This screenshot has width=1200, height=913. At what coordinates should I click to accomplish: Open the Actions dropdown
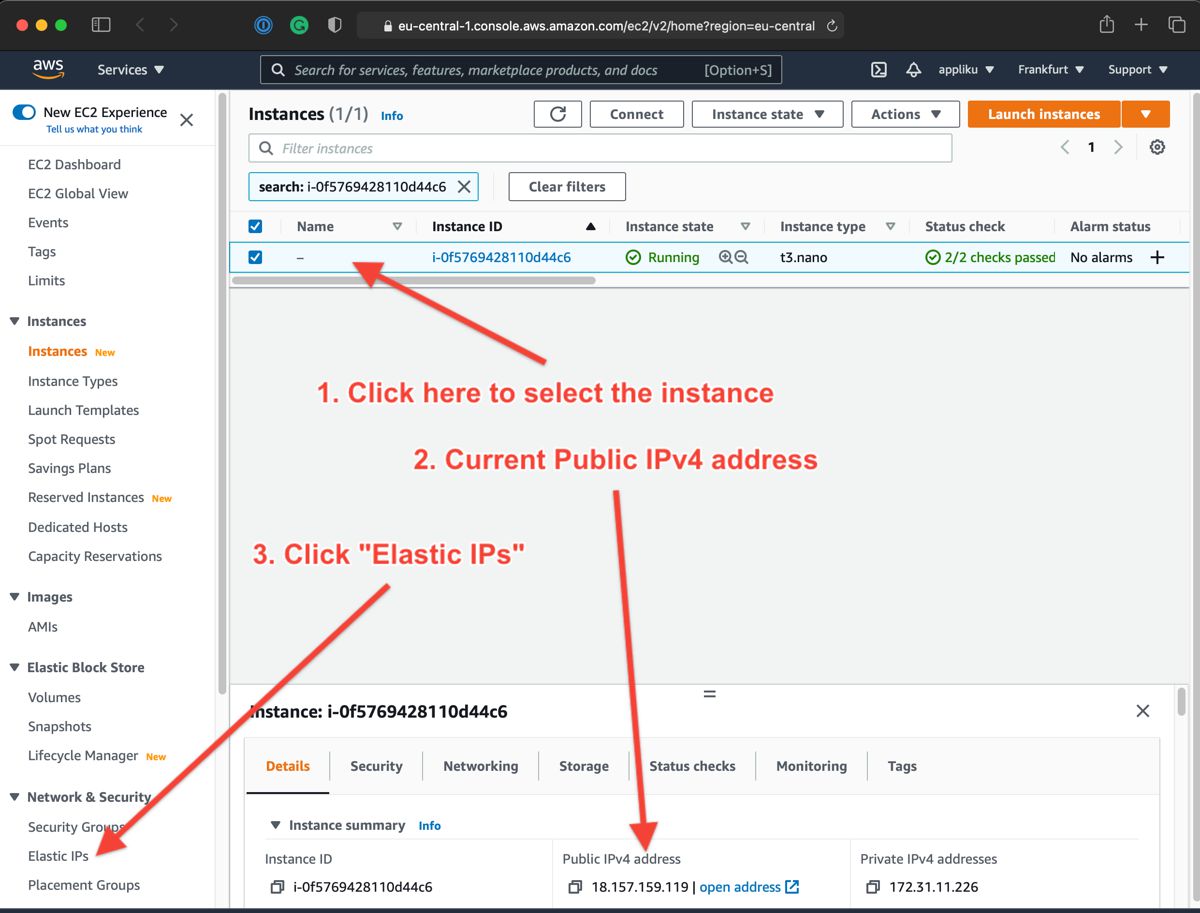pos(905,114)
